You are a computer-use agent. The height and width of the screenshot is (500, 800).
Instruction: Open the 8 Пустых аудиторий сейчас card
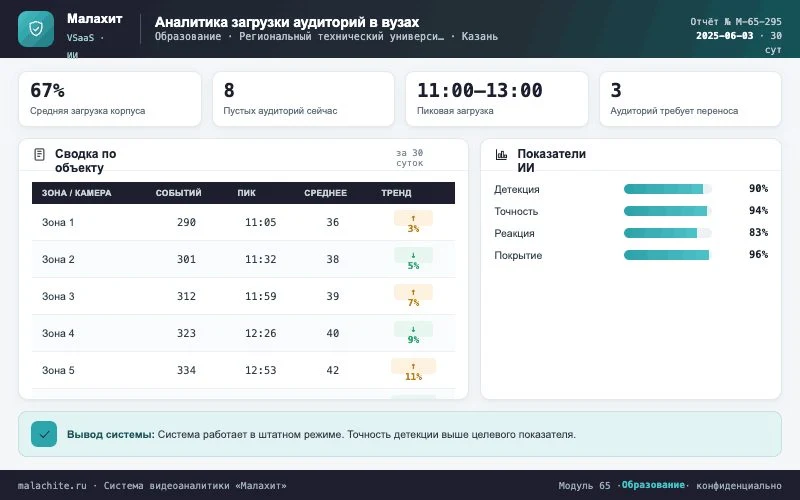click(x=304, y=99)
